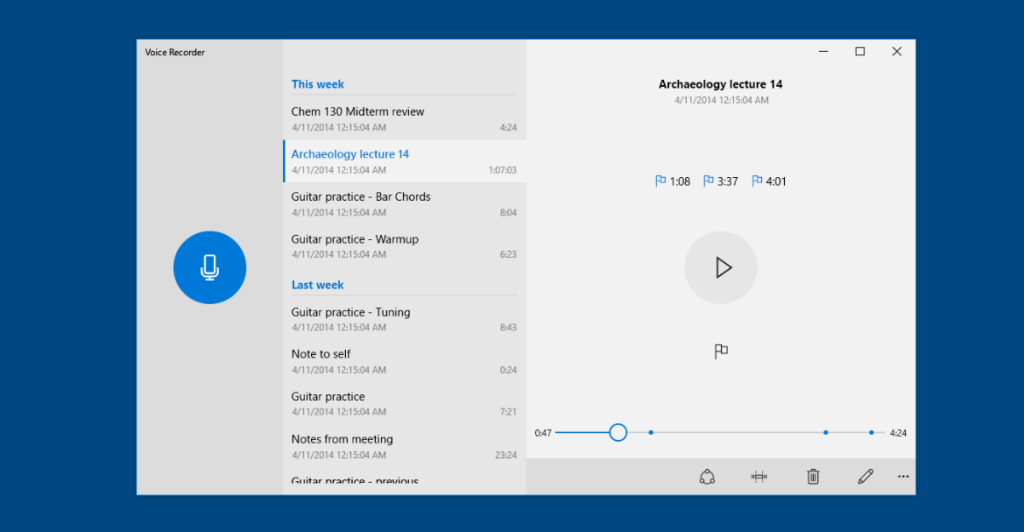The height and width of the screenshot is (532, 1024).
Task: Click the This week group header
Action: (x=317, y=84)
